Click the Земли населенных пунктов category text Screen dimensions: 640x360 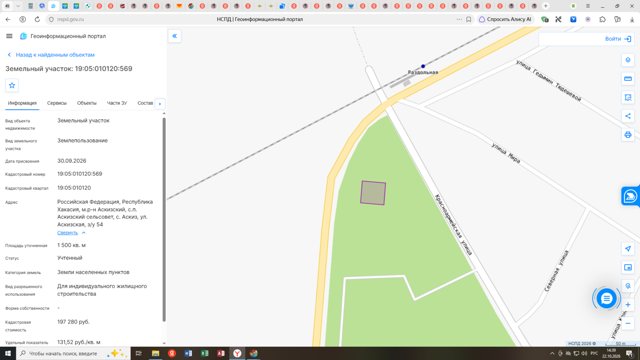pos(93,272)
